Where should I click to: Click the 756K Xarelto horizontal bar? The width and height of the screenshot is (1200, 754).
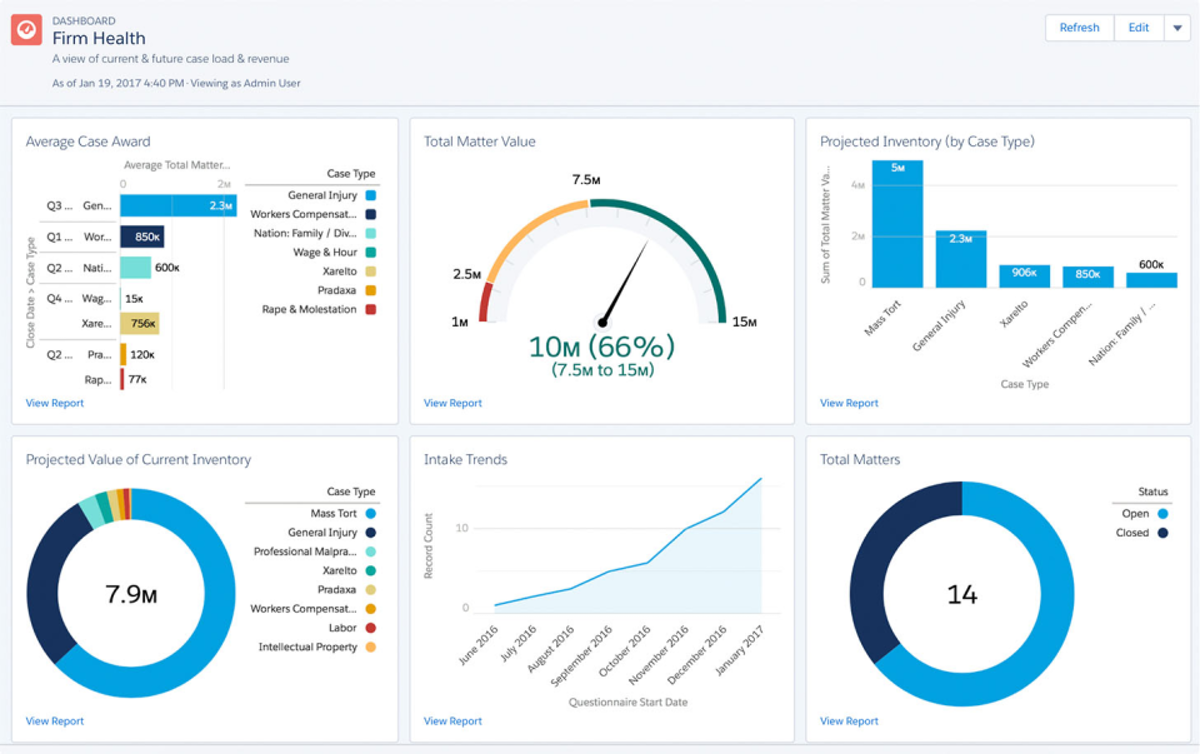[140, 323]
